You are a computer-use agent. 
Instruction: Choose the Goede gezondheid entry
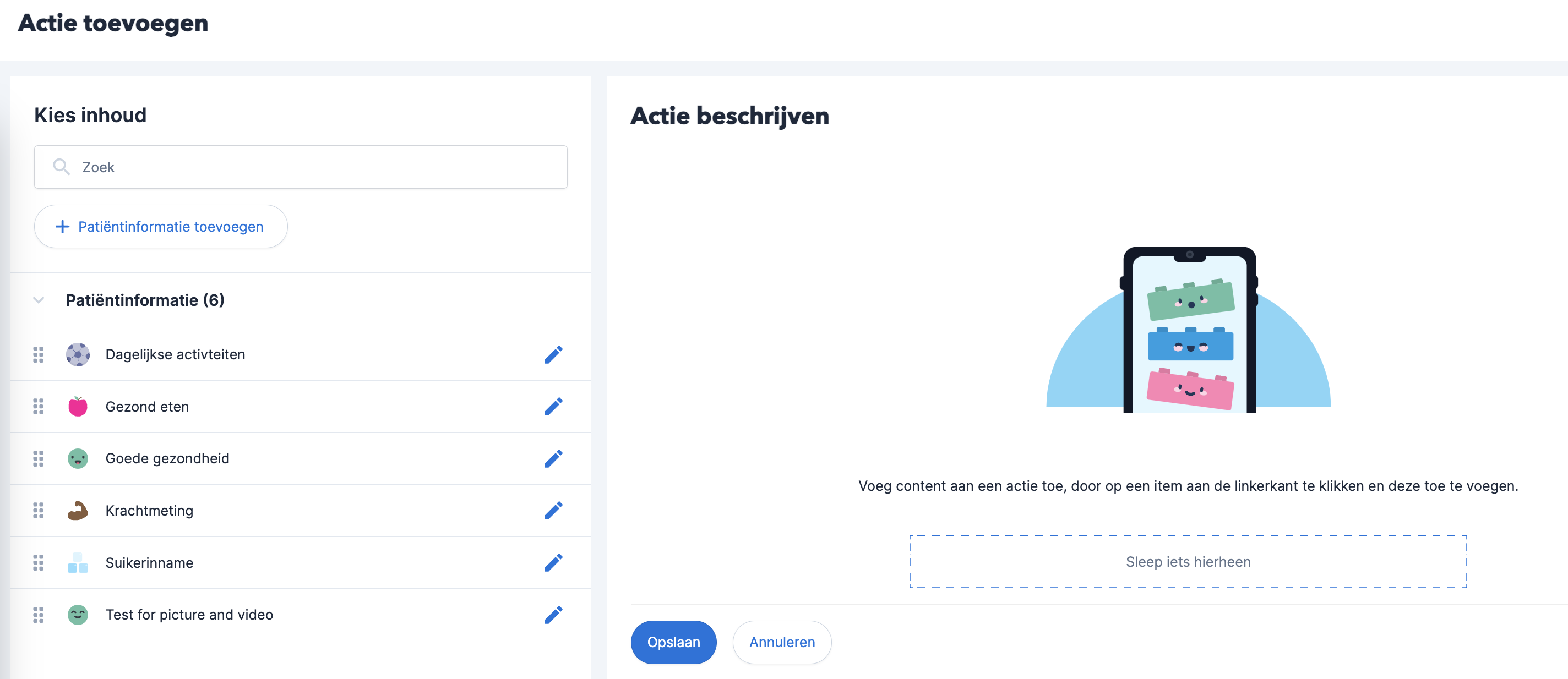pos(301,459)
